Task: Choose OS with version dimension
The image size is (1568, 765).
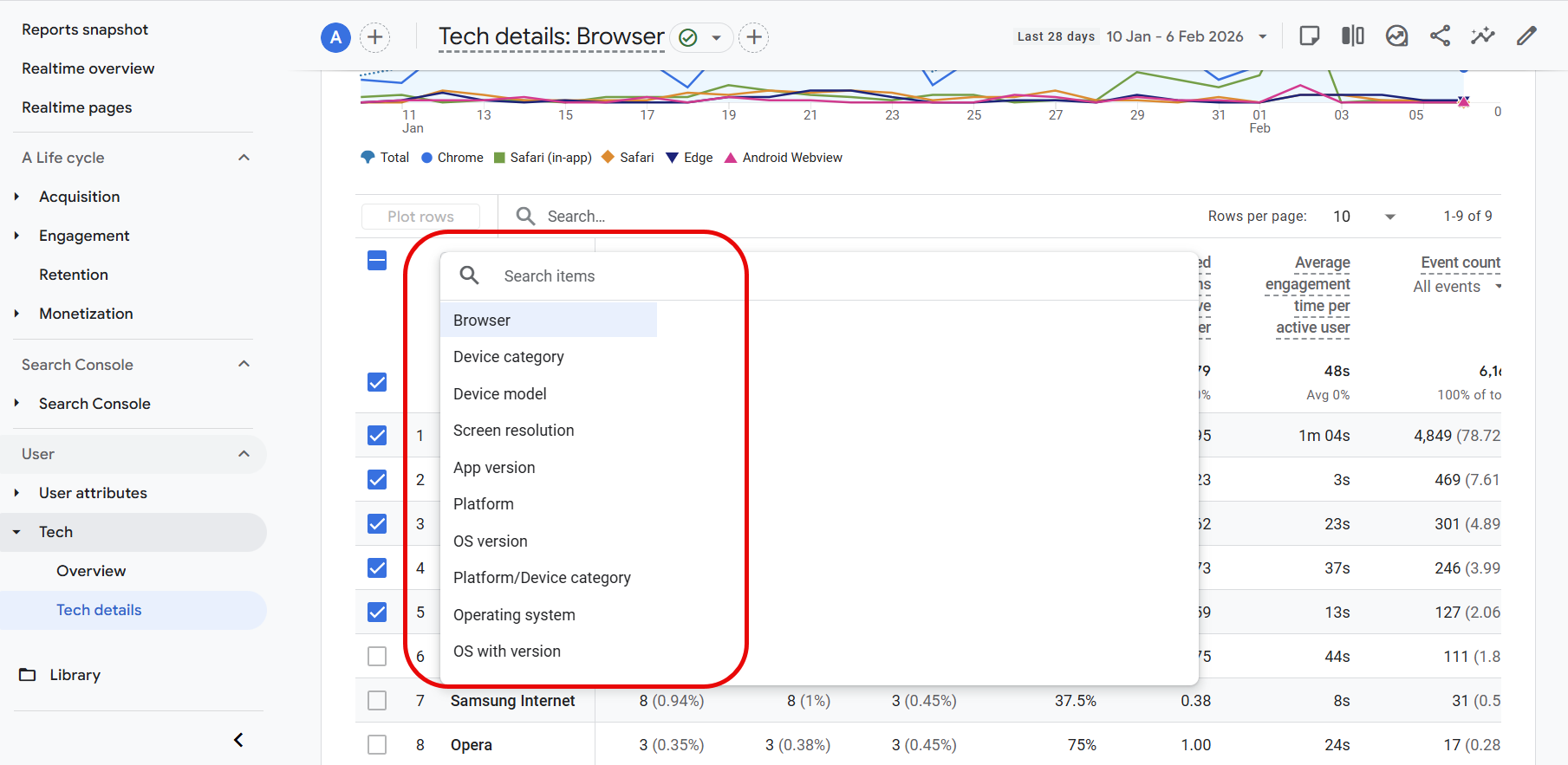Action: (x=507, y=652)
